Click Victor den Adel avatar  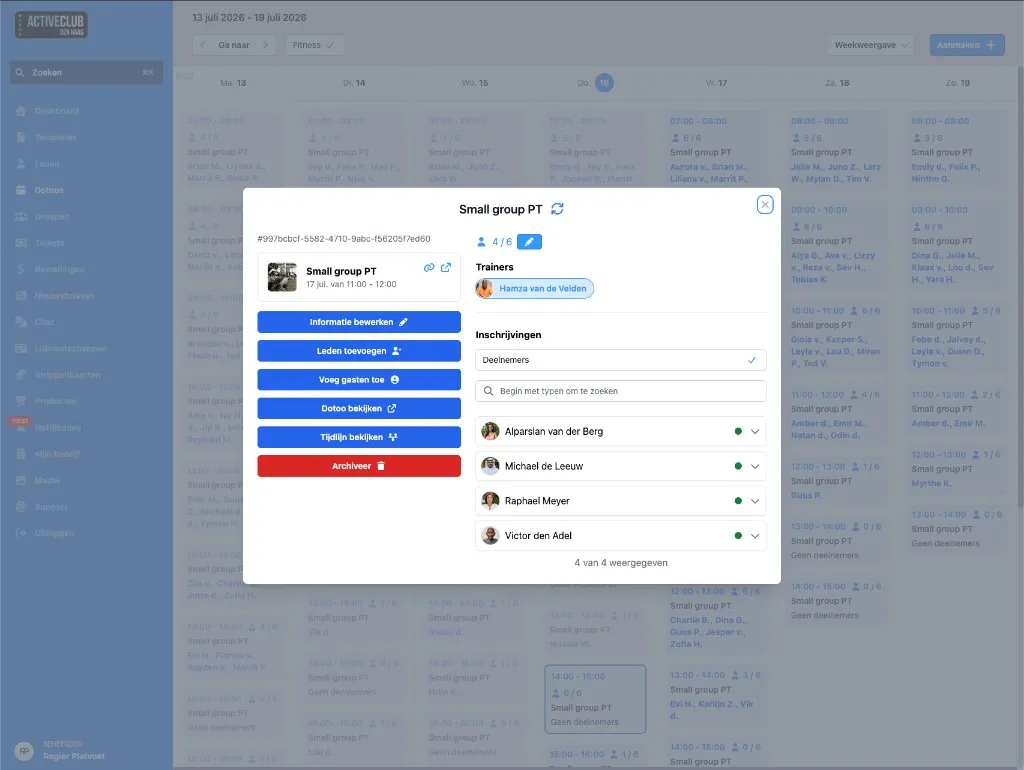coord(490,536)
